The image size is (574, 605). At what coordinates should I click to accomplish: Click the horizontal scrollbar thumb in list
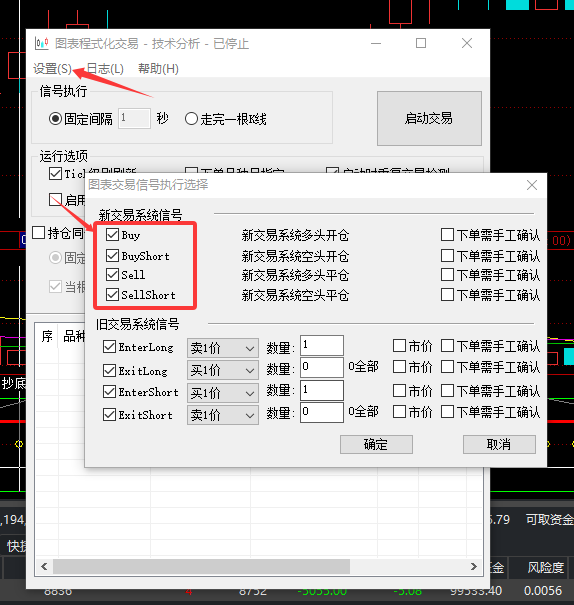point(201,566)
